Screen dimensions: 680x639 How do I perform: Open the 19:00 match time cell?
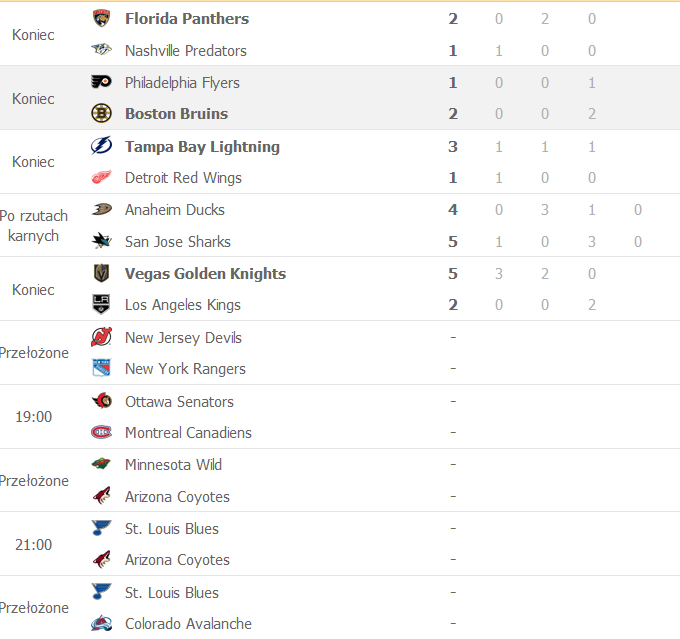(34, 417)
